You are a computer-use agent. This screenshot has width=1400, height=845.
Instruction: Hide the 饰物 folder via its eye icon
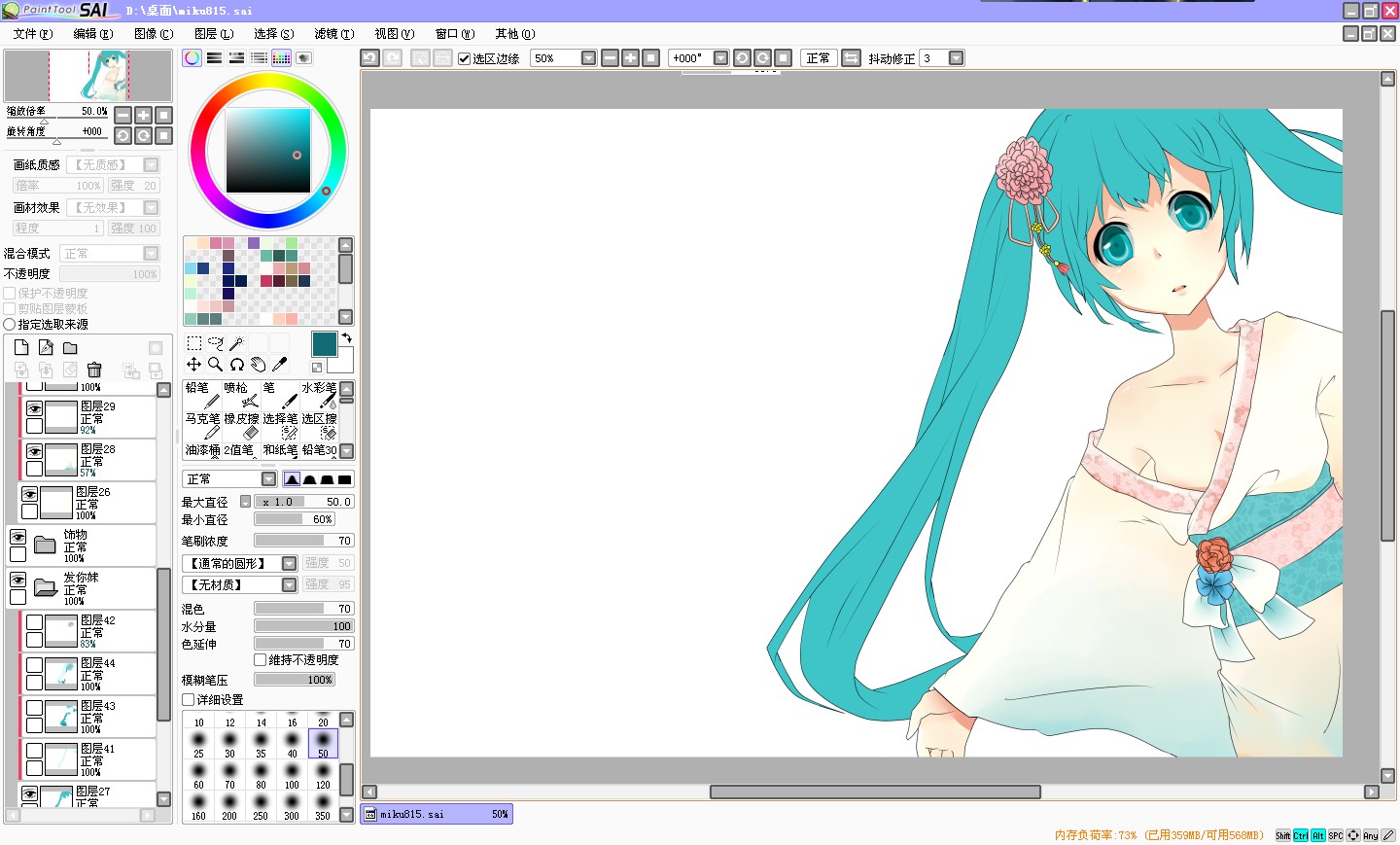click(17, 537)
